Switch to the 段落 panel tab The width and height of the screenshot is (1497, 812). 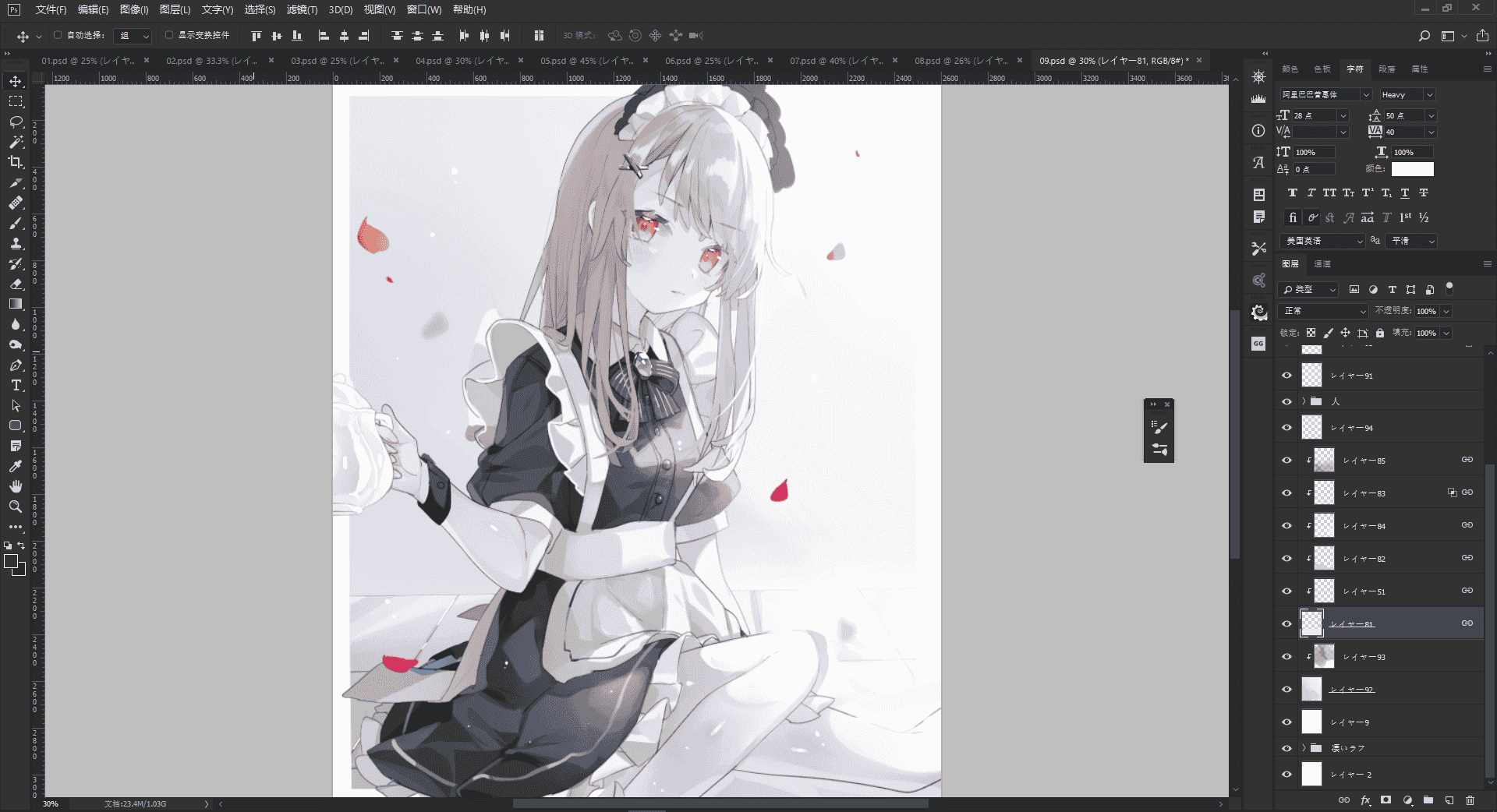tap(1387, 69)
